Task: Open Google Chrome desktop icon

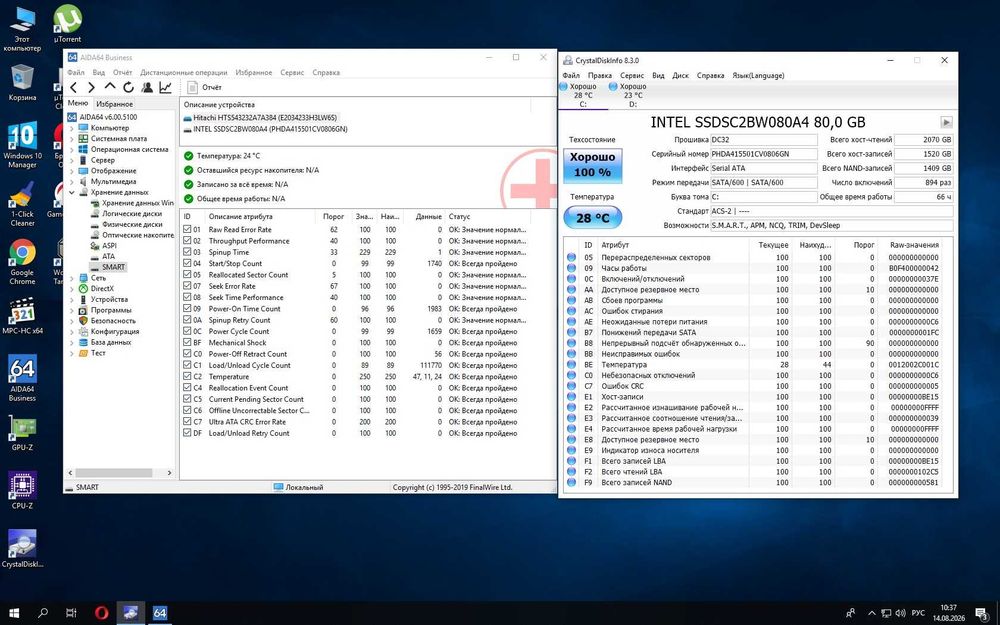Action: point(22,262)
